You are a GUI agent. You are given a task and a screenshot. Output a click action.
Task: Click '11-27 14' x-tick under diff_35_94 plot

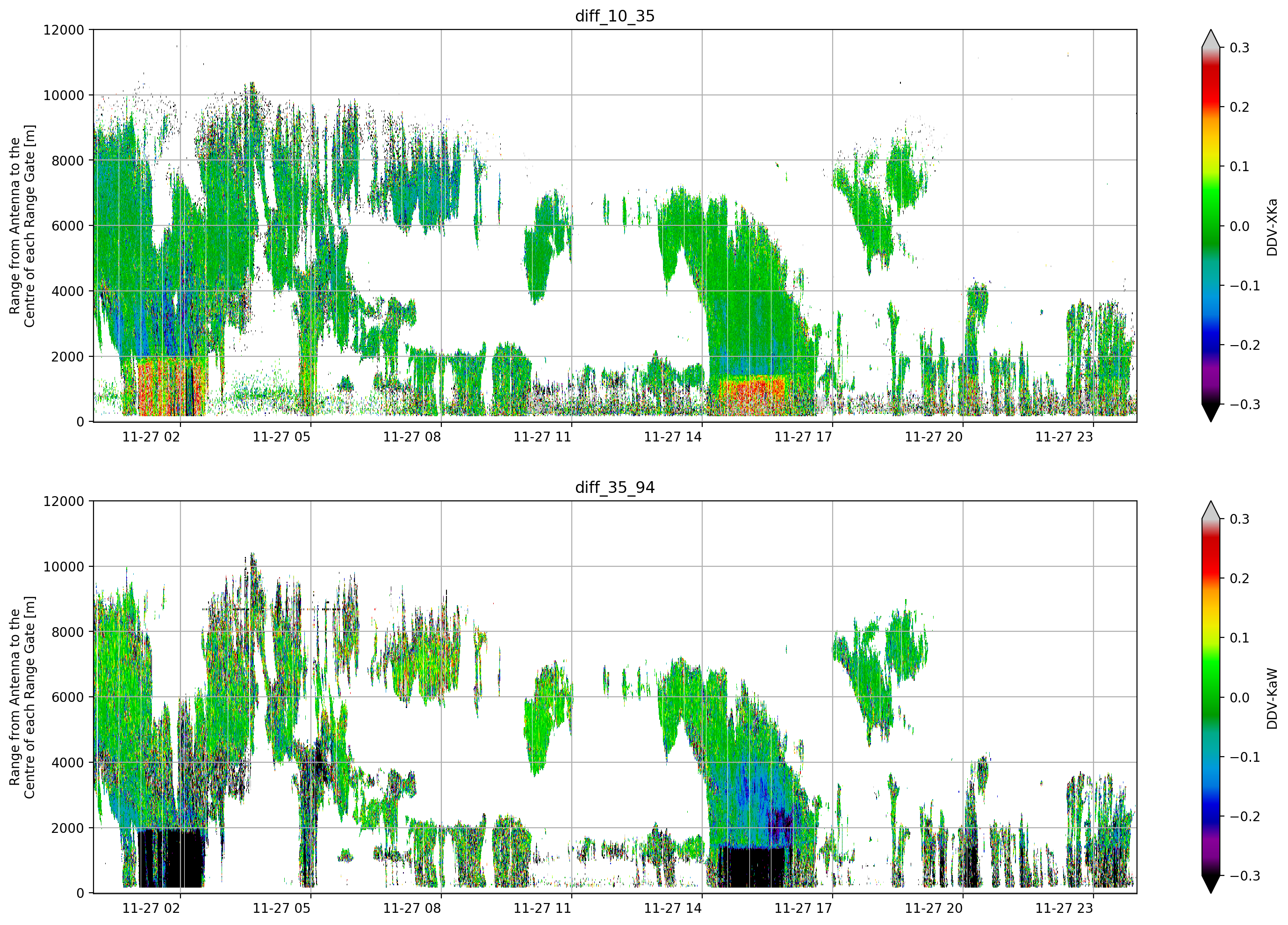pos(673,909)
